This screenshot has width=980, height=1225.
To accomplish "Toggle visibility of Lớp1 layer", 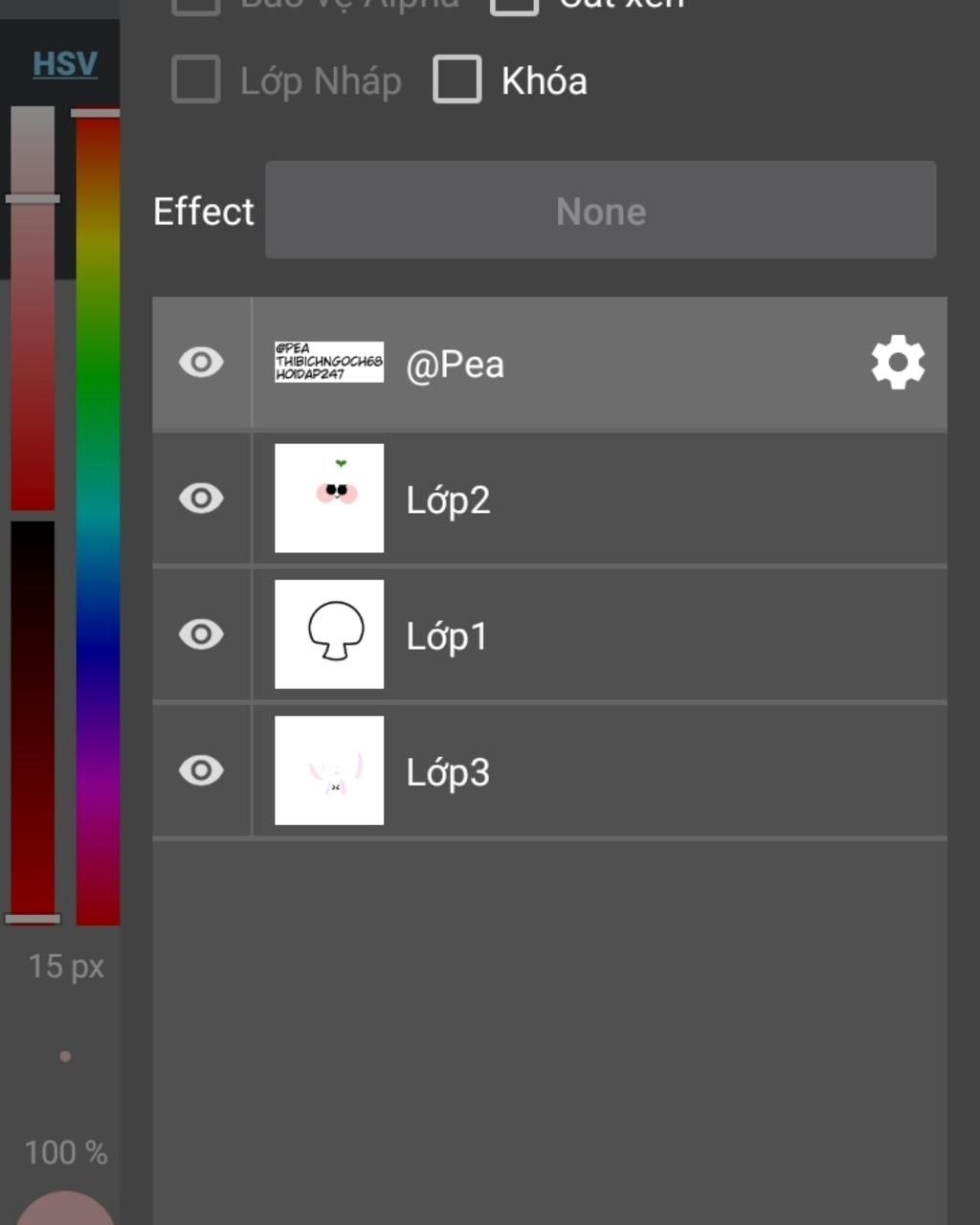I will (x=201, y=635).
